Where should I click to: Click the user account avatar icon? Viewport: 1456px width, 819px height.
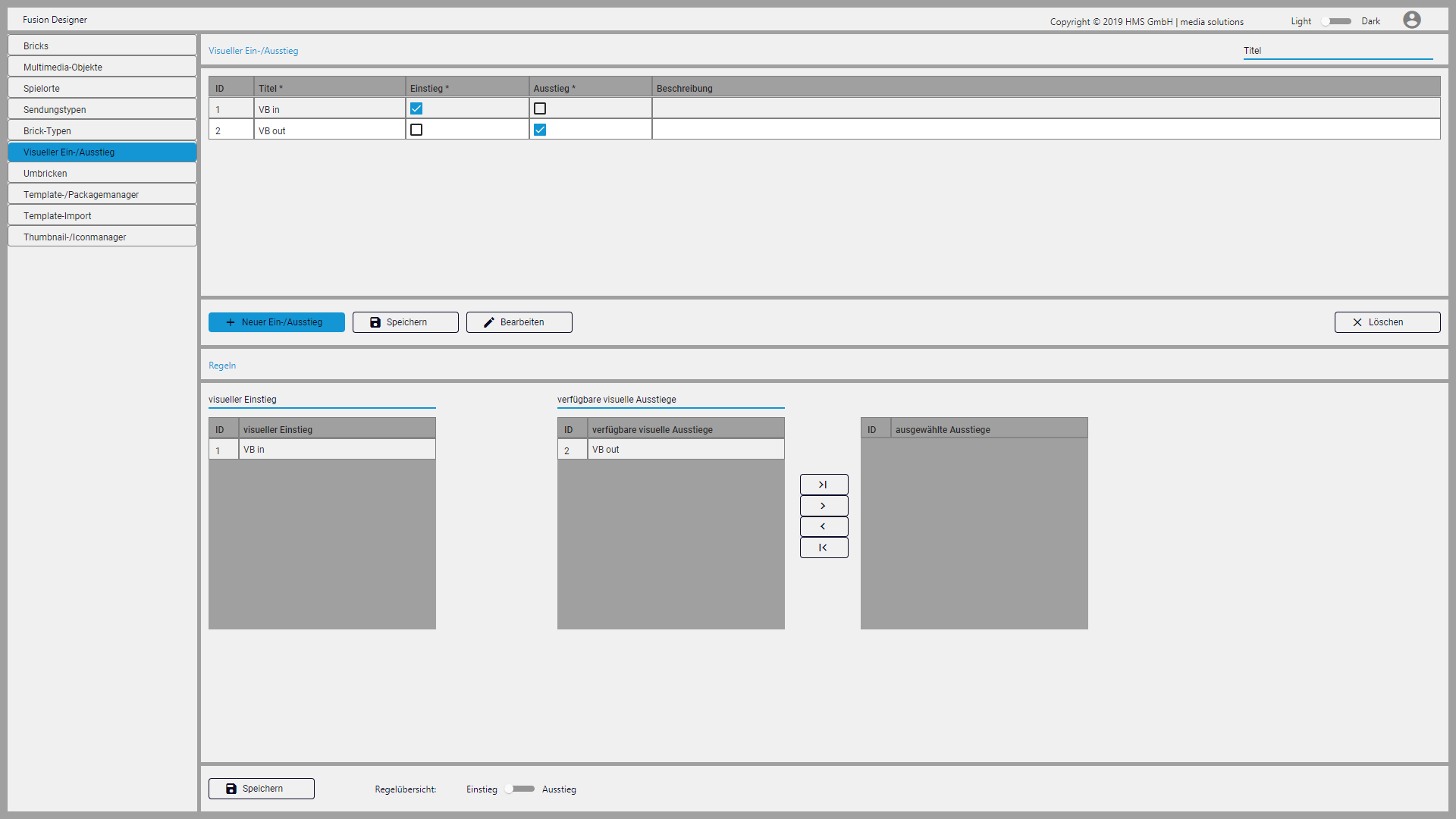pos(1411,20)
